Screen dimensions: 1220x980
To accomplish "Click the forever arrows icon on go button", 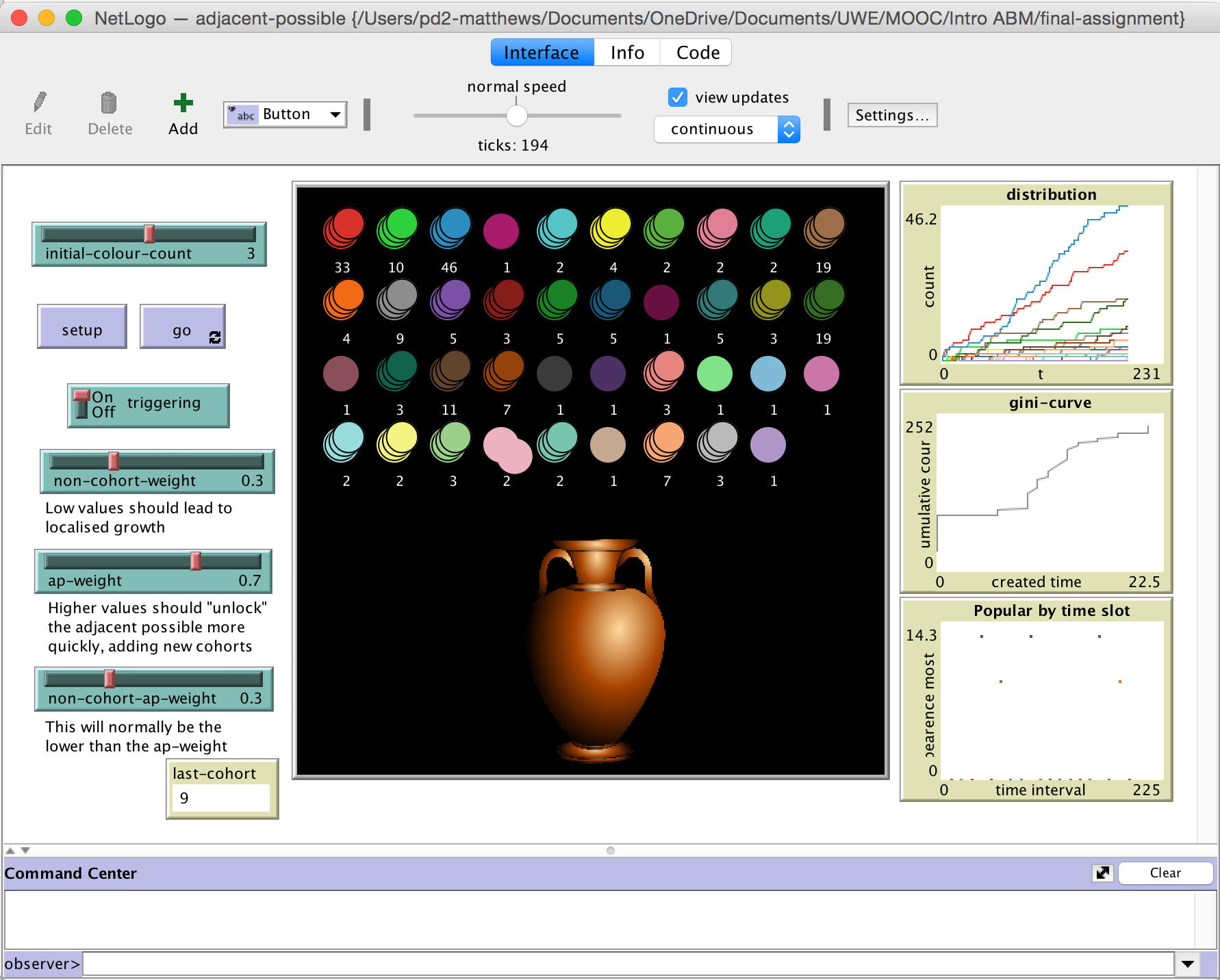I will pos(214,337).
